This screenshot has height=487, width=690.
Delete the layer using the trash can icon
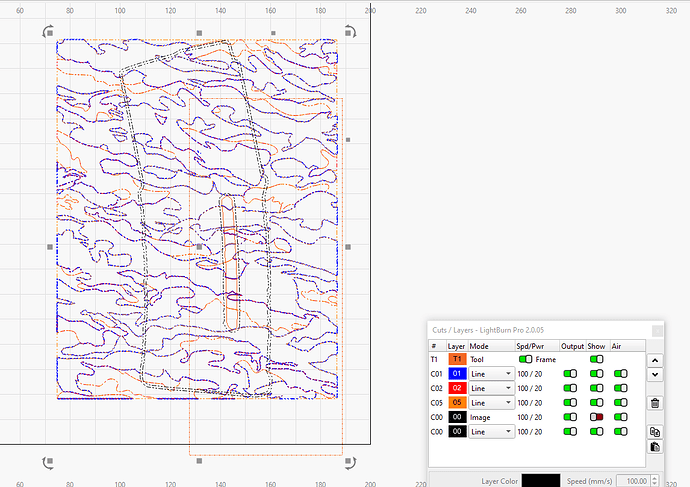655,403
